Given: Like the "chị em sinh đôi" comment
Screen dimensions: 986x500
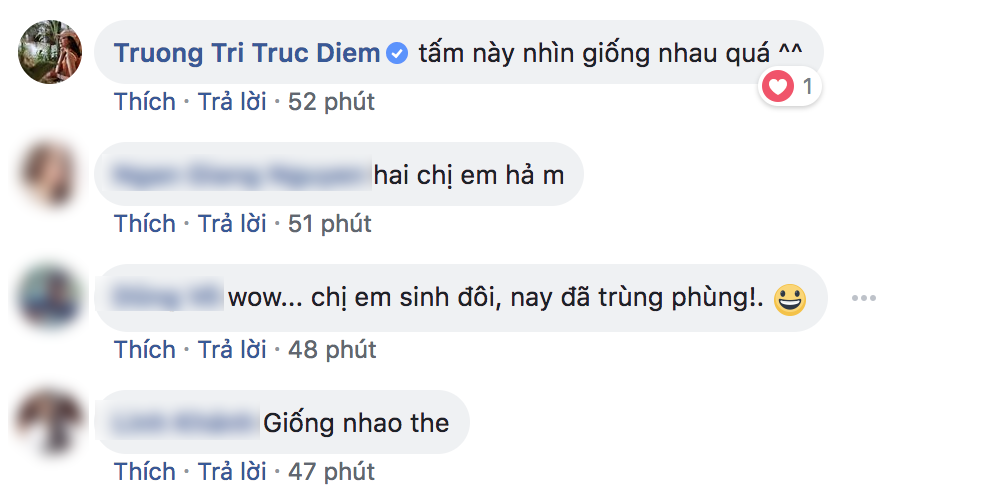Looking at the screenshot, I should [x=144, y=349].
